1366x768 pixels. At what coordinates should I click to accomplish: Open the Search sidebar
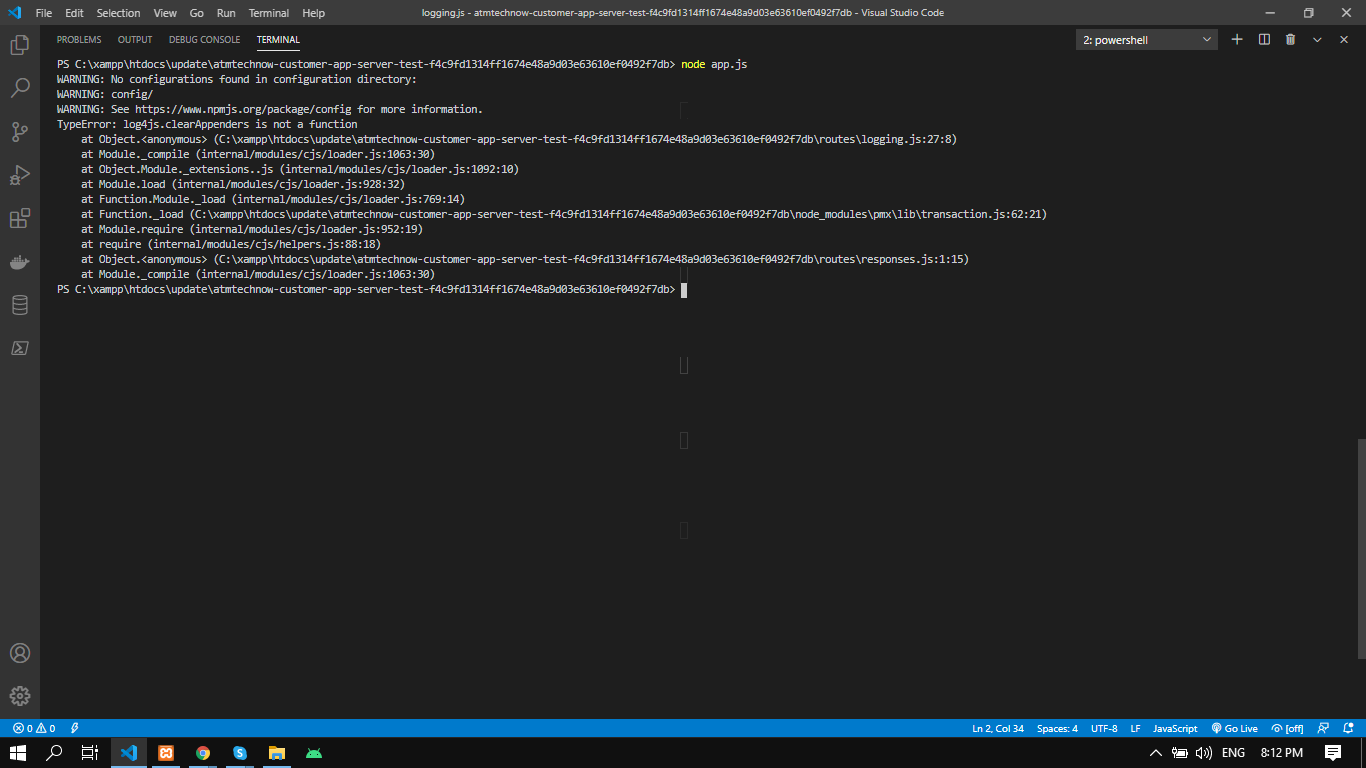point(20,89)
